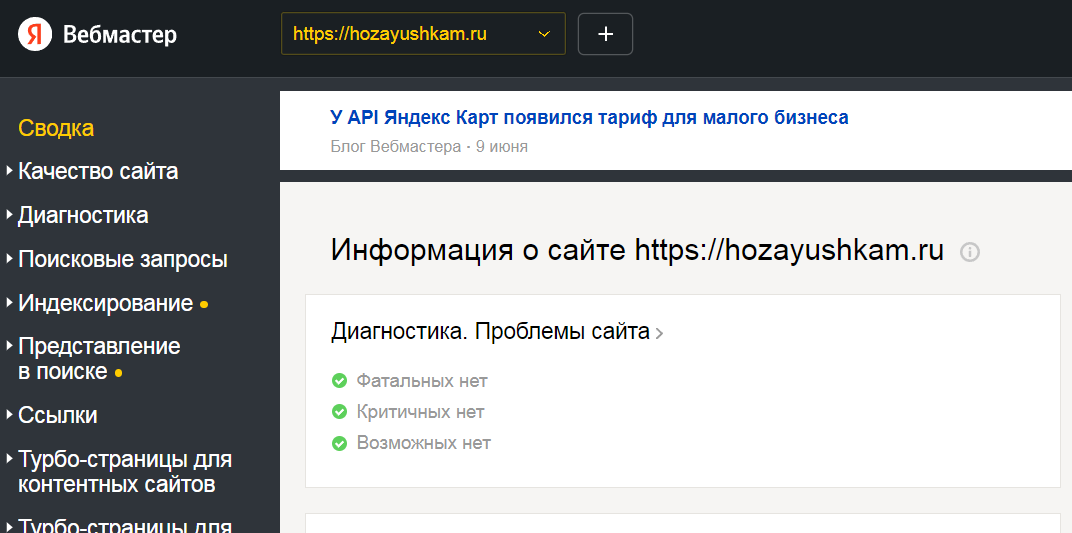Click yellow dot beside Представление в поиске
Screen dimensions: 1072x533
point(118,373)
